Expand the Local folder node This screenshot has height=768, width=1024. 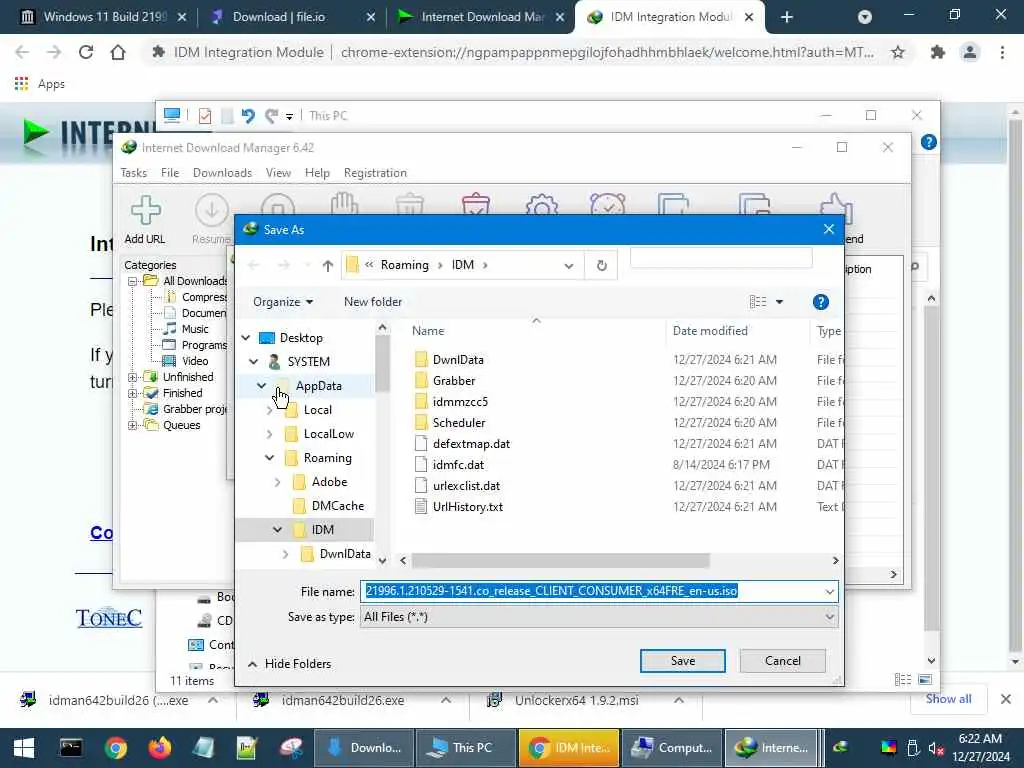pos(269,410)
